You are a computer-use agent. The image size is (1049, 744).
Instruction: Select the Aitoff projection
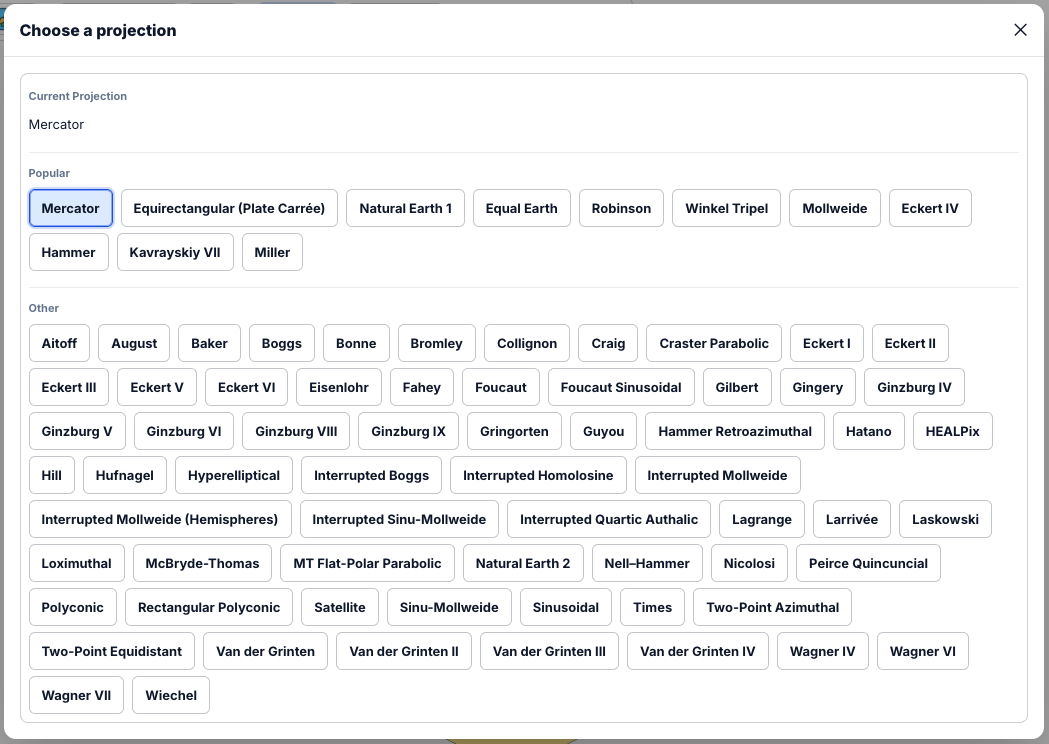[59, 343]
